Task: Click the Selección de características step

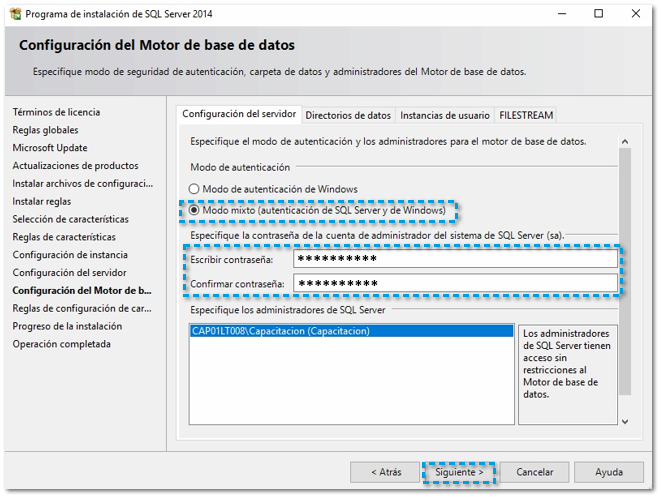Action: [x=70, y=219]
